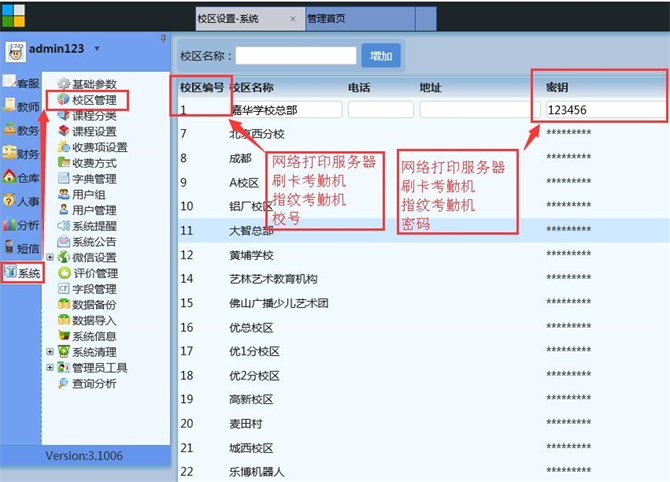Viewport: 670px width, 482px height.
Task: Open the 财务 sidebar module
Action: click(x=21, y=153)
